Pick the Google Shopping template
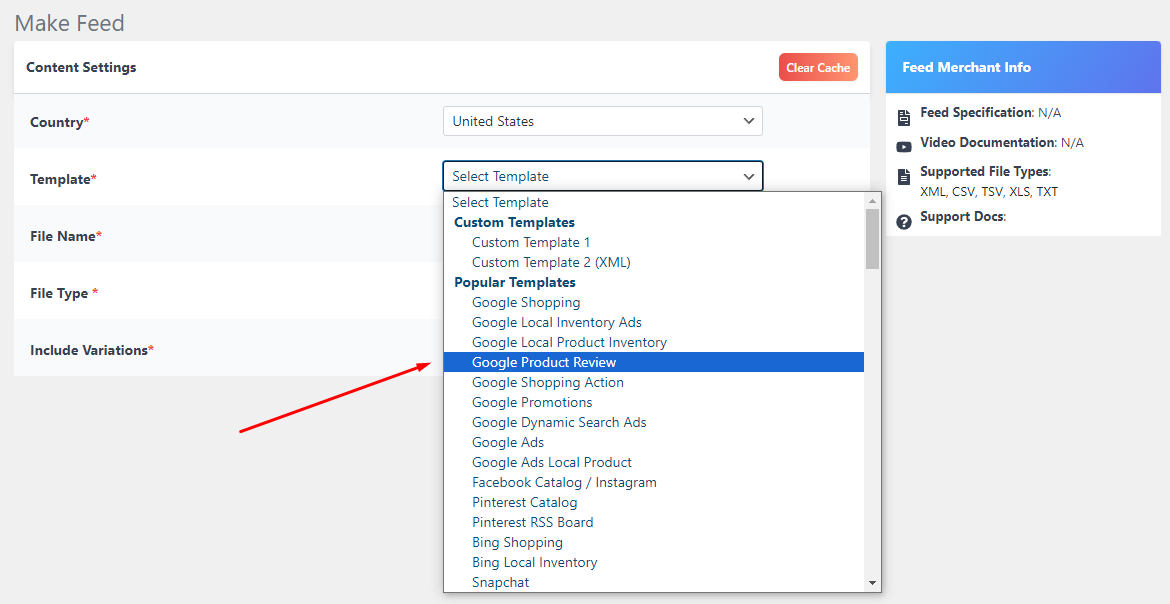This screenshot has height=604, width=1170. coord(526,301)
